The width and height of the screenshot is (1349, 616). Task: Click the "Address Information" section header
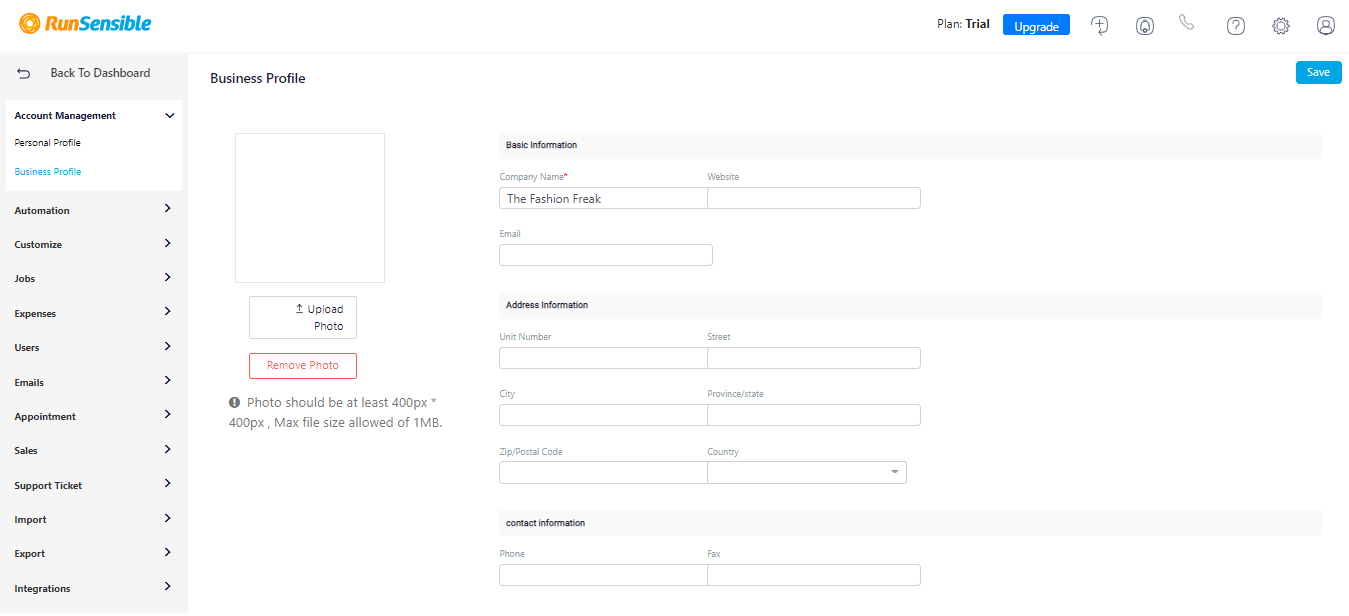pos(547,305)
